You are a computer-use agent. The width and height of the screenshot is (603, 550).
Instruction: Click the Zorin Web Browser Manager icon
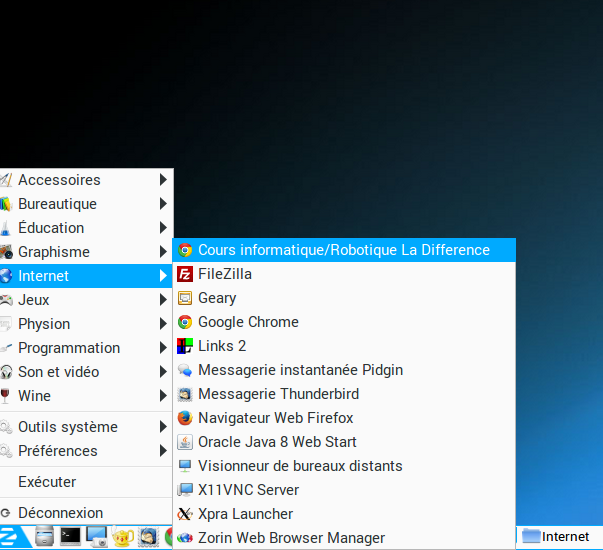click(185, 538)
